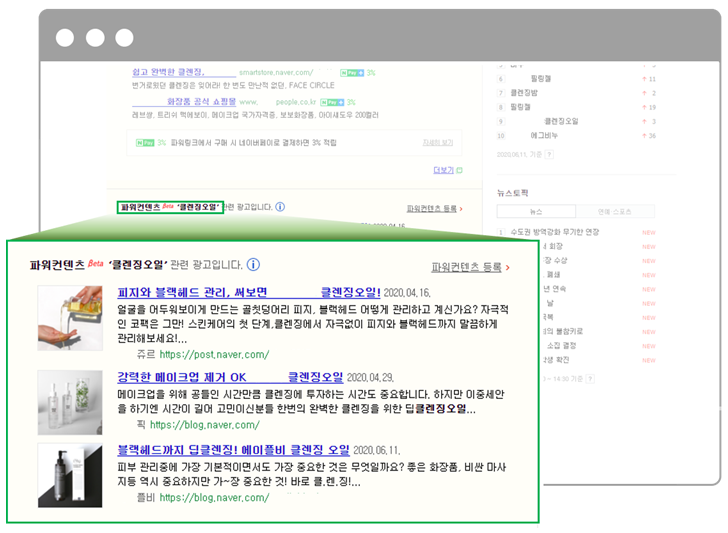
Task: Click the 뉴스토픽 section heading
Action: coord(513,193)
